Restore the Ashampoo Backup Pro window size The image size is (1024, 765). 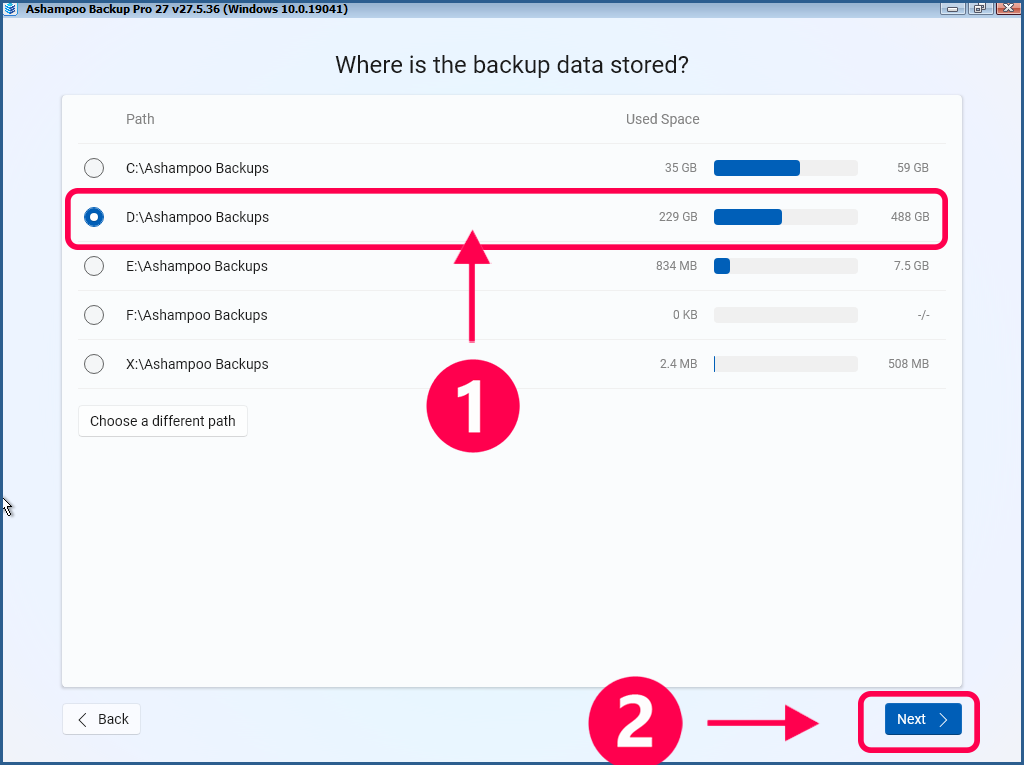[980, 8]
